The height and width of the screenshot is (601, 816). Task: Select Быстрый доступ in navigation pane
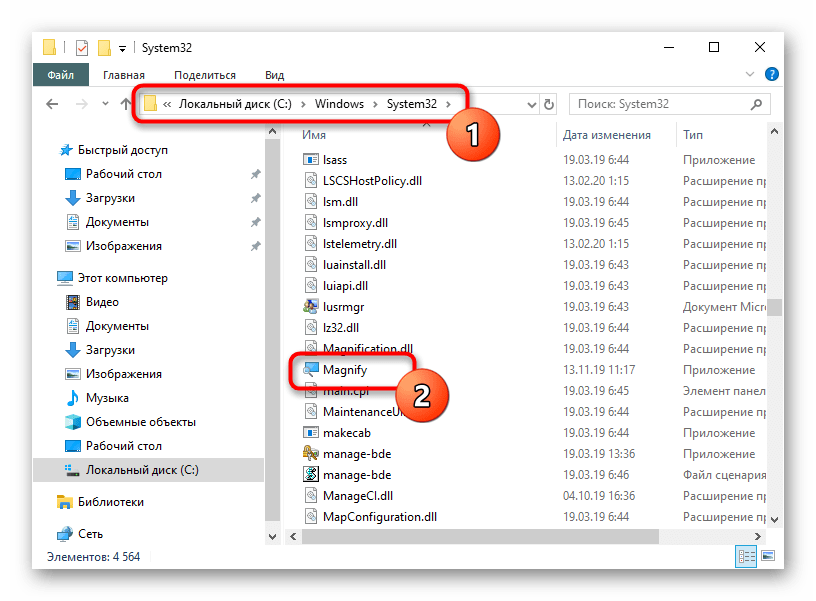coord(123,150)
